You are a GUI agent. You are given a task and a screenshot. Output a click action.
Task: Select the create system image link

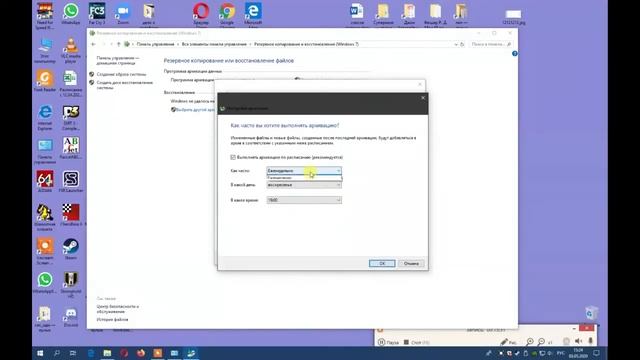point(121,74)
